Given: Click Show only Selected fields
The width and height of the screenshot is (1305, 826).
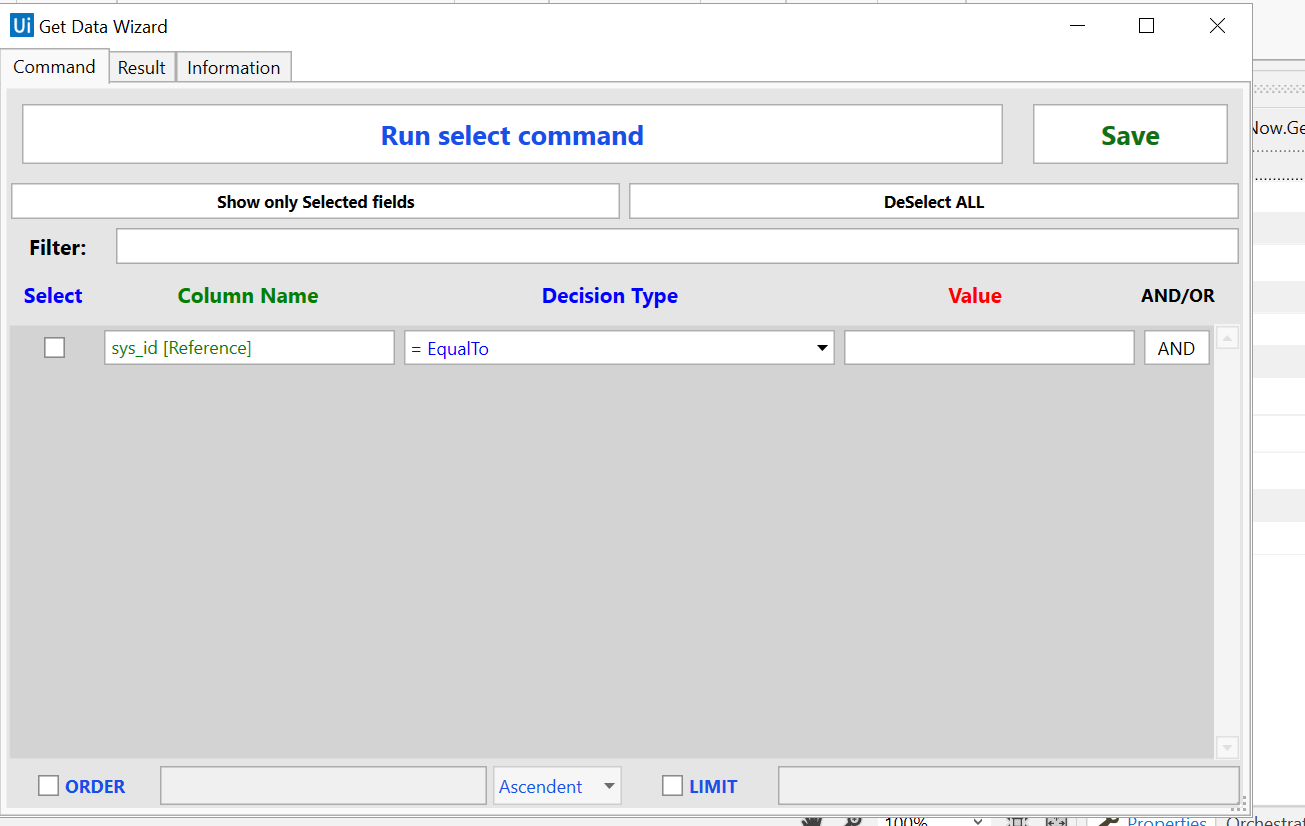Looking at the screenshot, I should coord(315,201).
